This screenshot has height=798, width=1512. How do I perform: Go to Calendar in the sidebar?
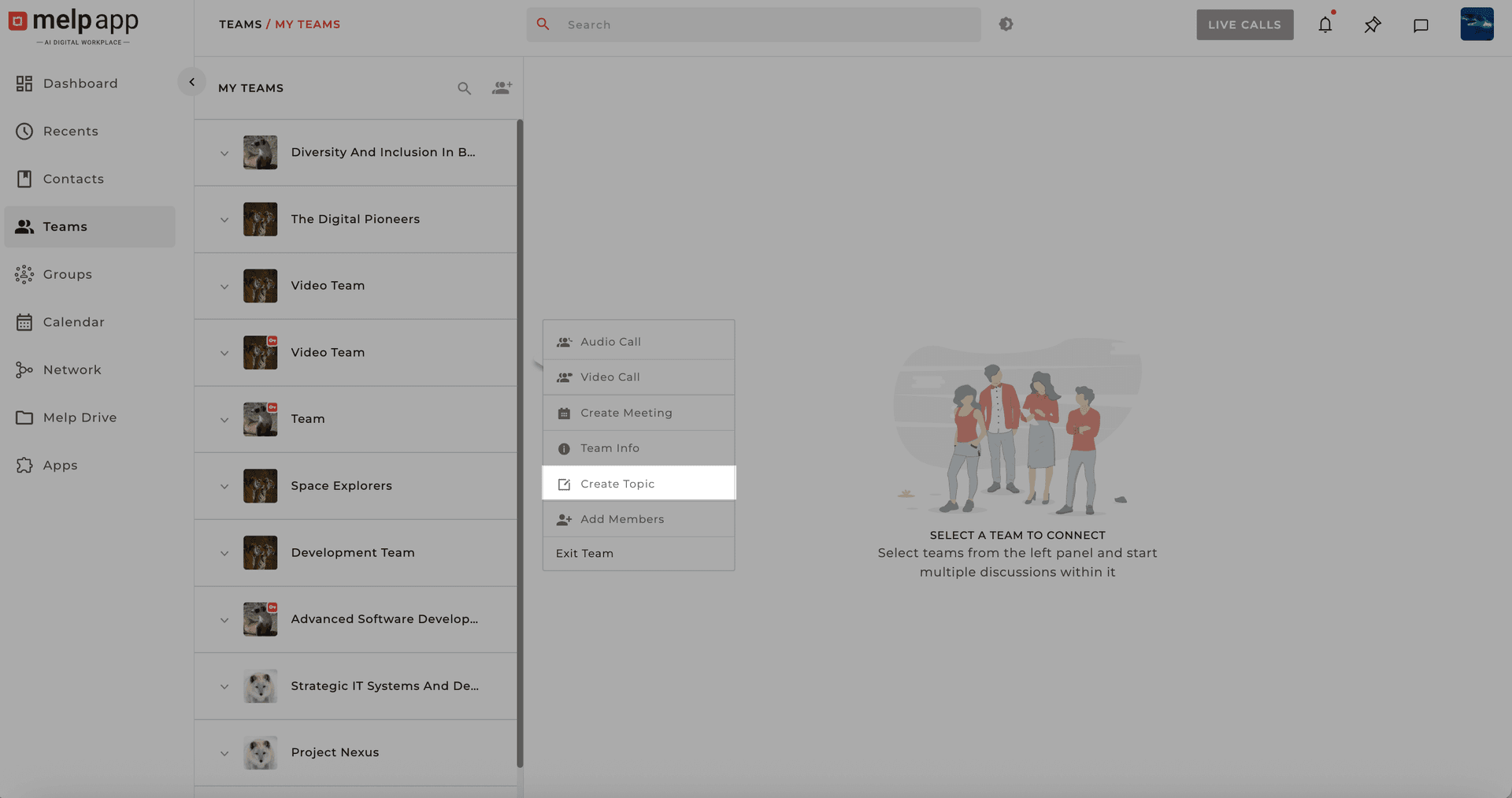[x=73, y=322]
